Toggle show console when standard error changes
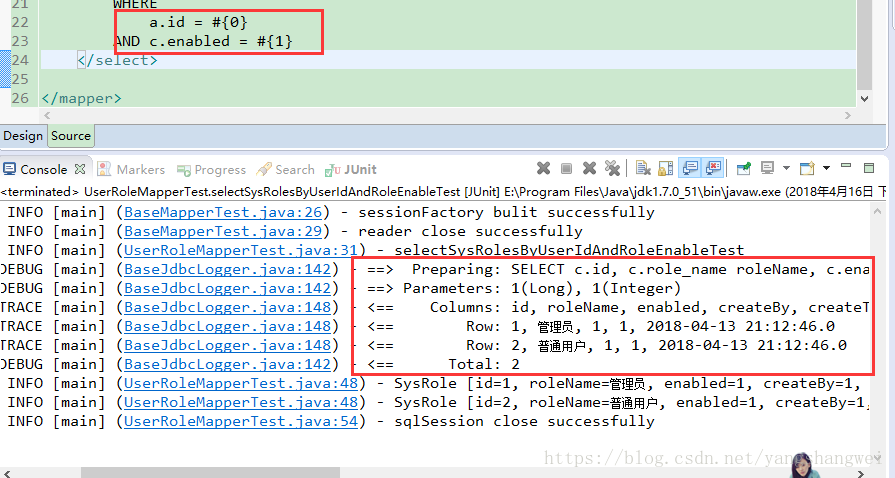The width and height of the screenshot is (895, 478). point(713,169)
